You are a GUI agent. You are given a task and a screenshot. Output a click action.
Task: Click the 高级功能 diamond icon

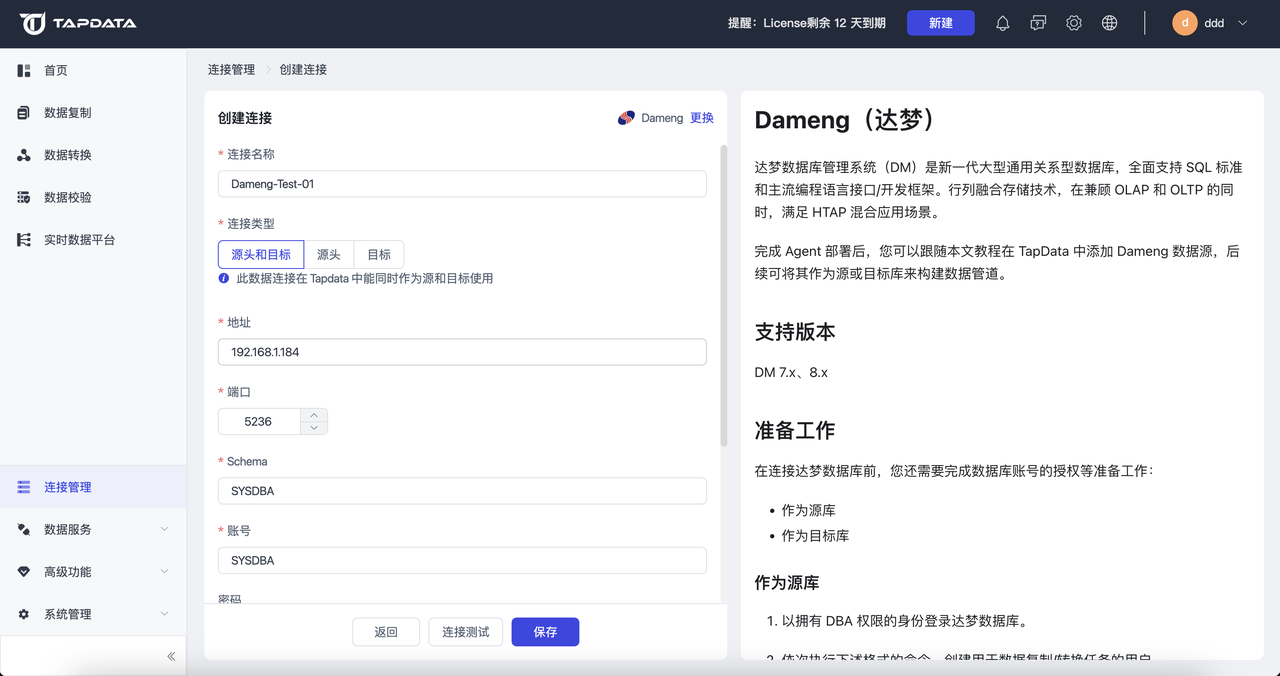24,572
